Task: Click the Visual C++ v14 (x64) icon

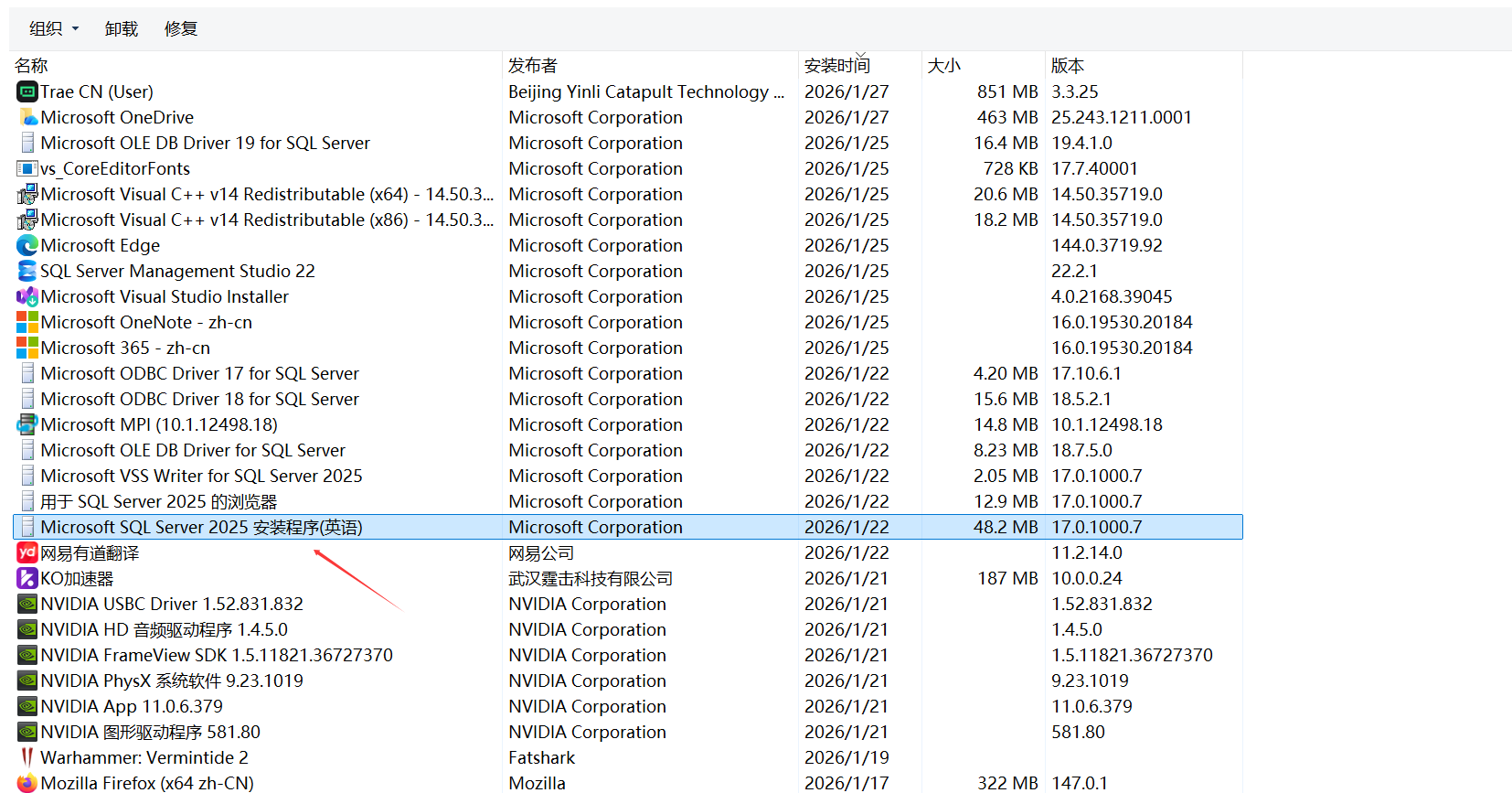Action: pos(27,194)
